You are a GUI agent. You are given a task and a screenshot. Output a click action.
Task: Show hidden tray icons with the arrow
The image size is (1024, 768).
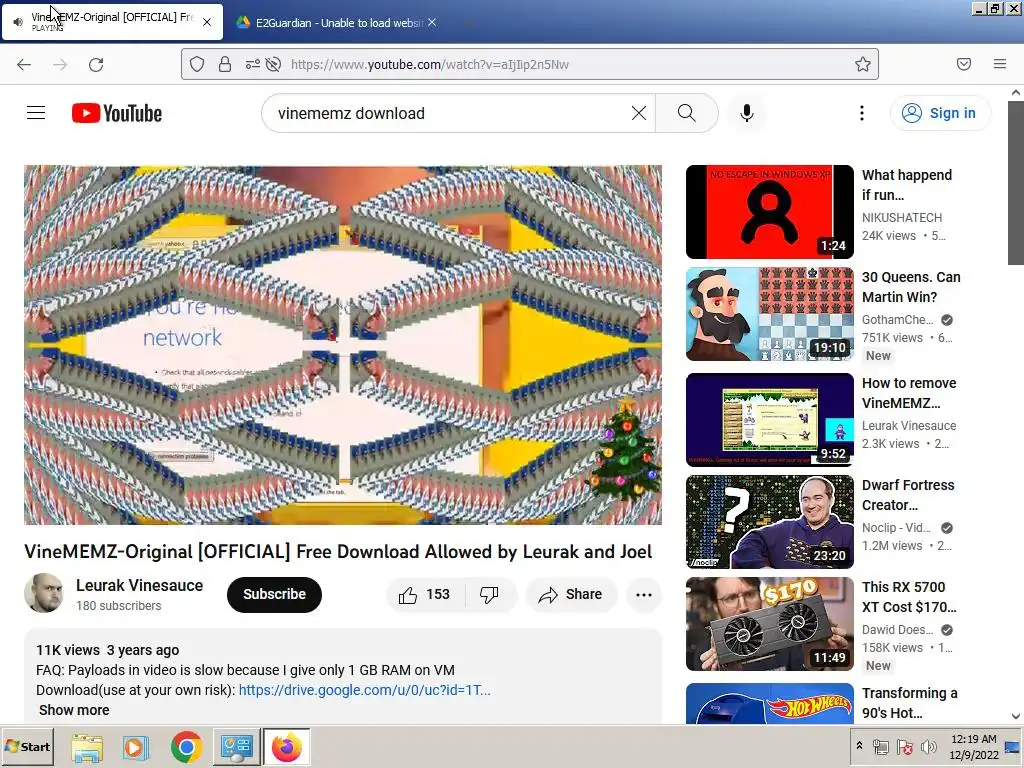coord(859,746)
